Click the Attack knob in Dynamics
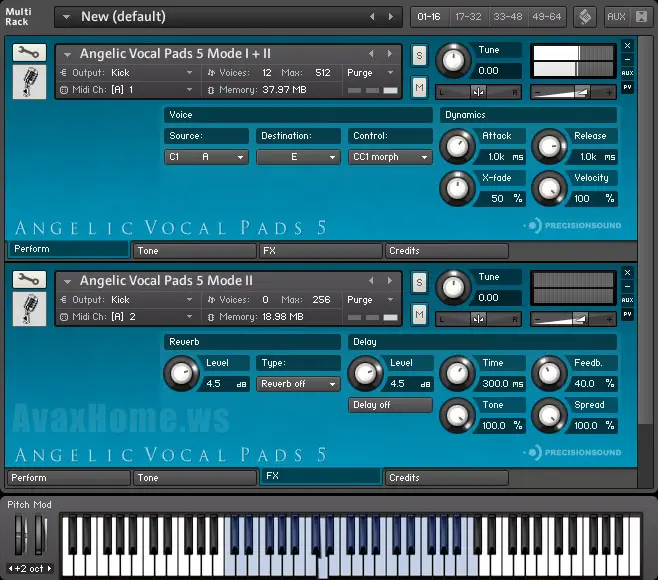The height and width of the screenshot is (580, 658). click(457, 146)
